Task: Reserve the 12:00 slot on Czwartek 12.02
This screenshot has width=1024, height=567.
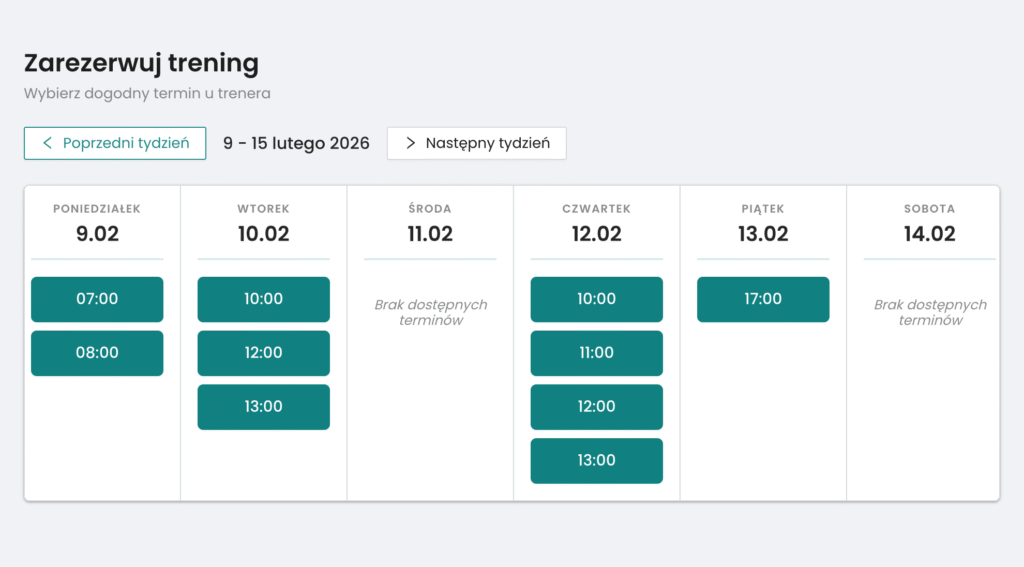Action: tap(596, 407)
